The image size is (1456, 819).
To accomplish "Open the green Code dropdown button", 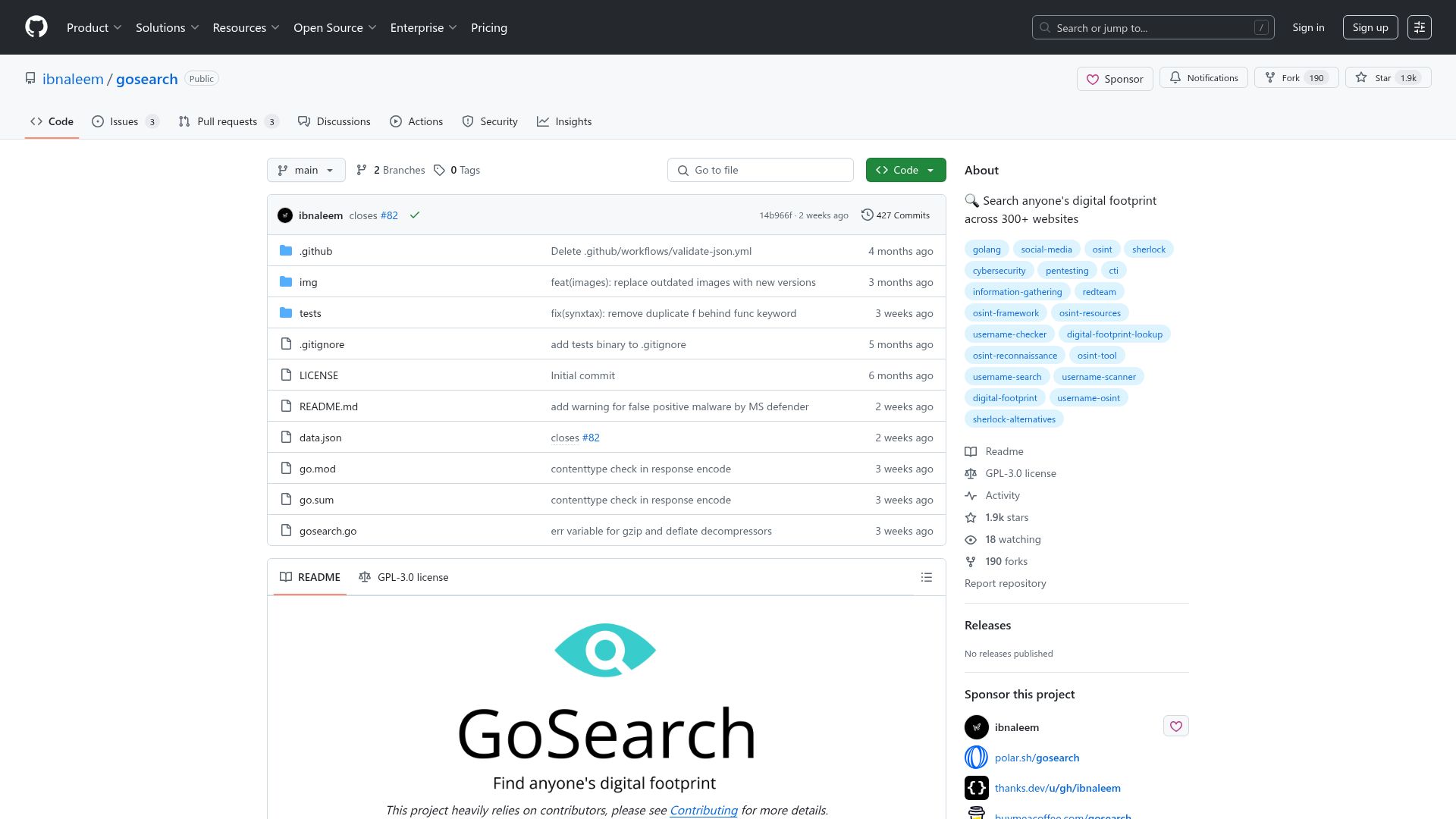I will pos(906,170).
